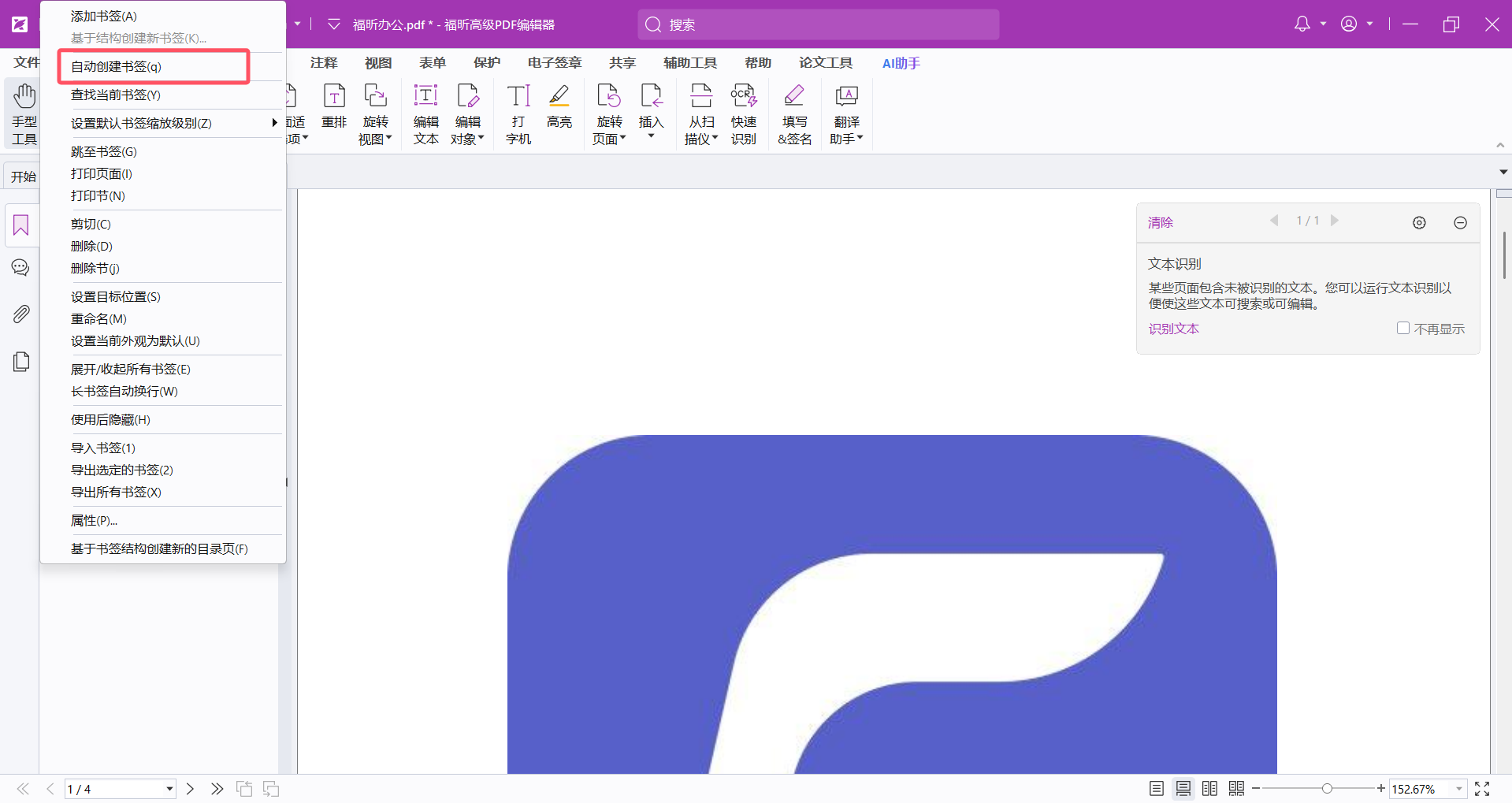Screen dimensions: 1512x803
Task: Switch to the 保护 (Protect) ribbon tab
Action: click(486, 63)
